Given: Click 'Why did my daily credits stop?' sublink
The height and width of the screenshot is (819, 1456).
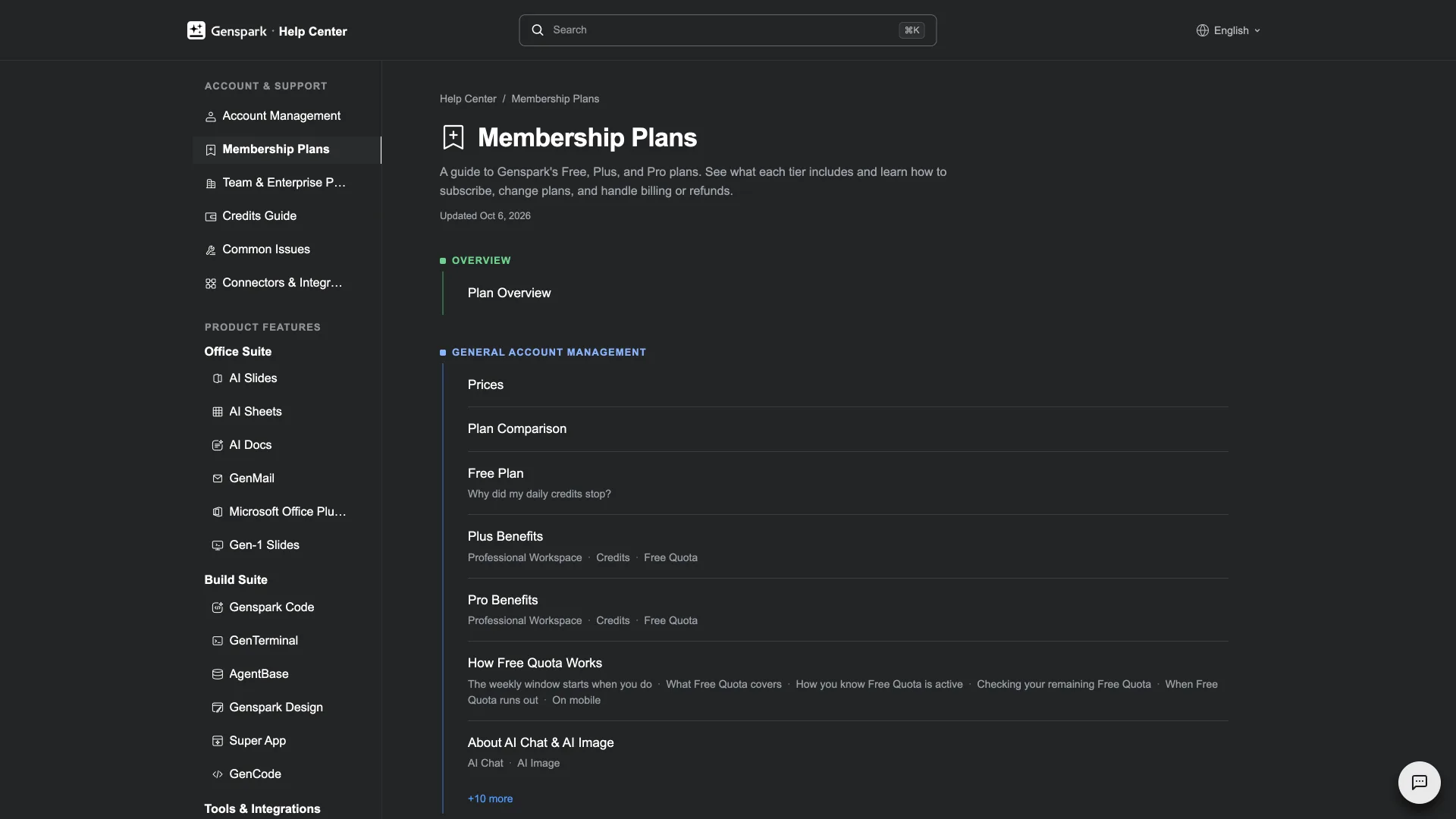Looking at the screenshot, I should click(x=539, y=494).
